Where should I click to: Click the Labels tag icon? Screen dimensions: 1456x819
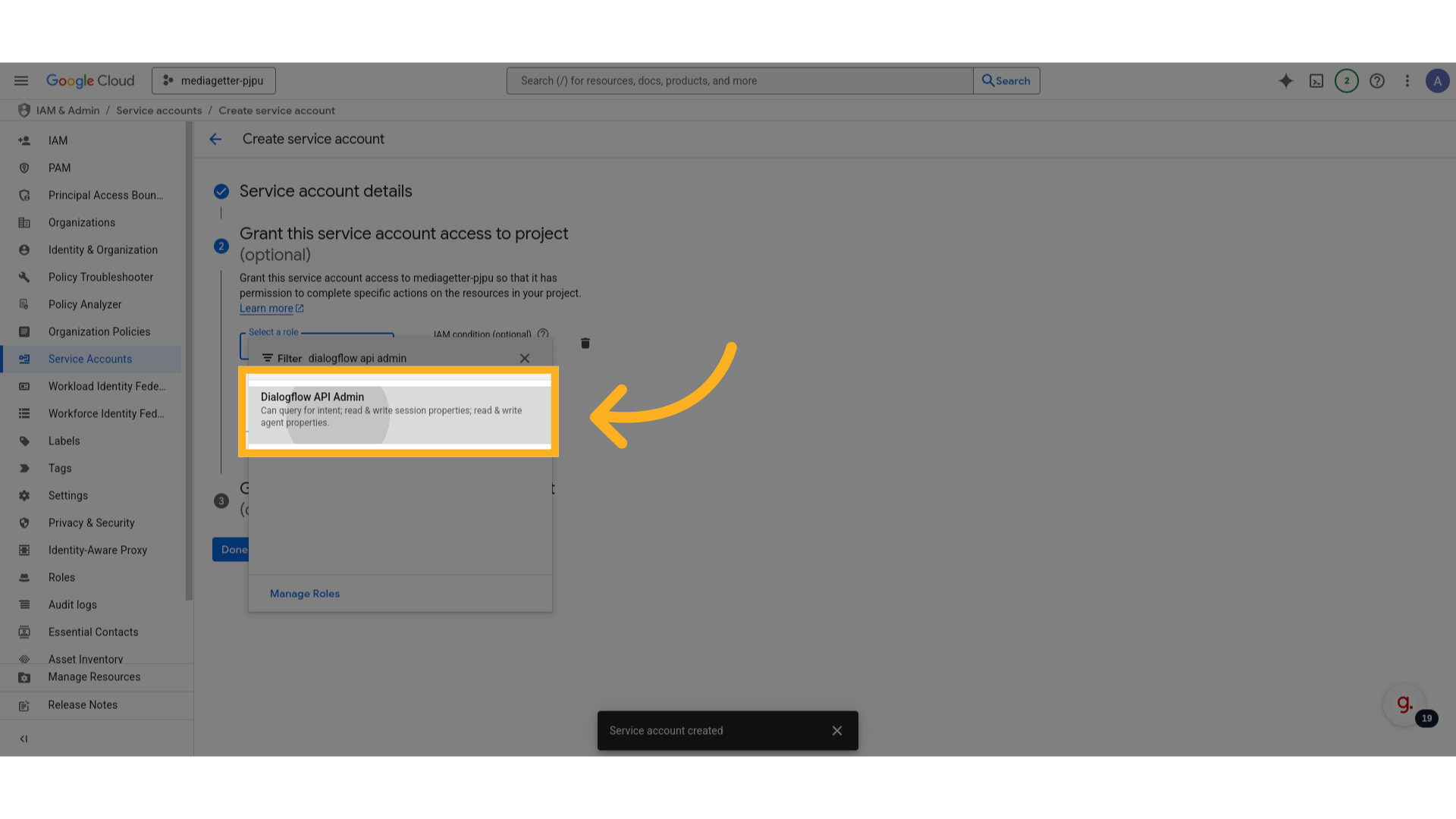click(24, 441)
